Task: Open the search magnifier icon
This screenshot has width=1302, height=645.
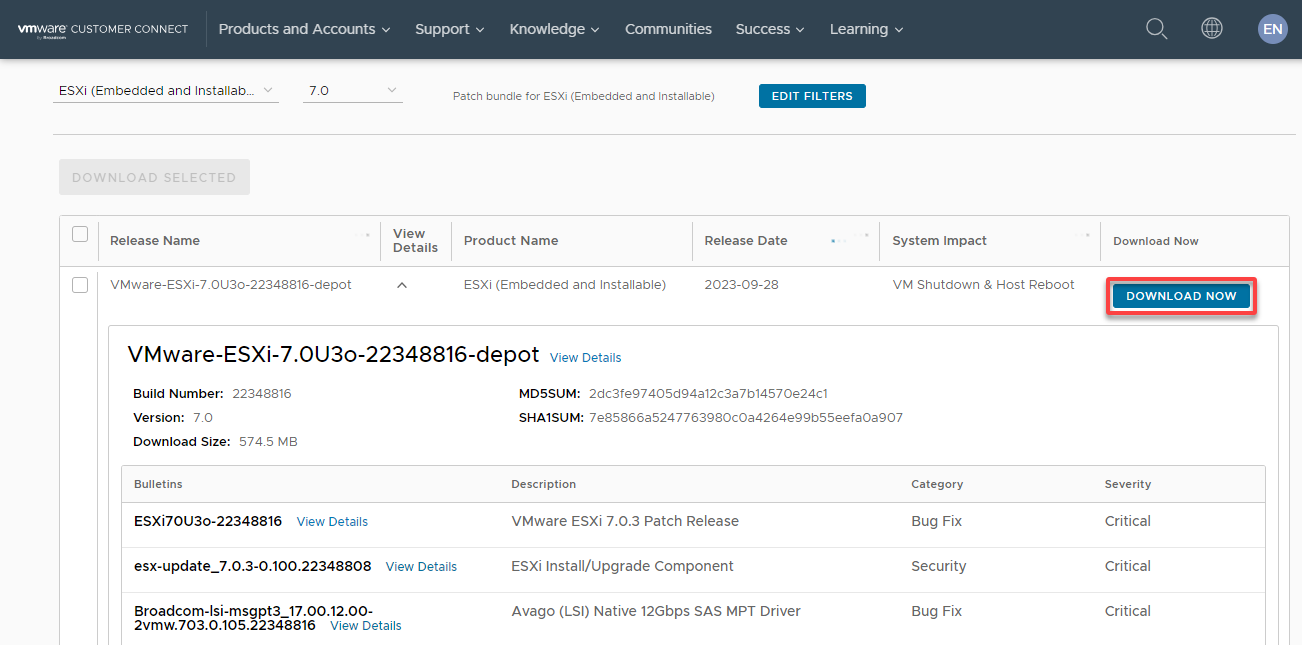Action: coord(1156,29)
